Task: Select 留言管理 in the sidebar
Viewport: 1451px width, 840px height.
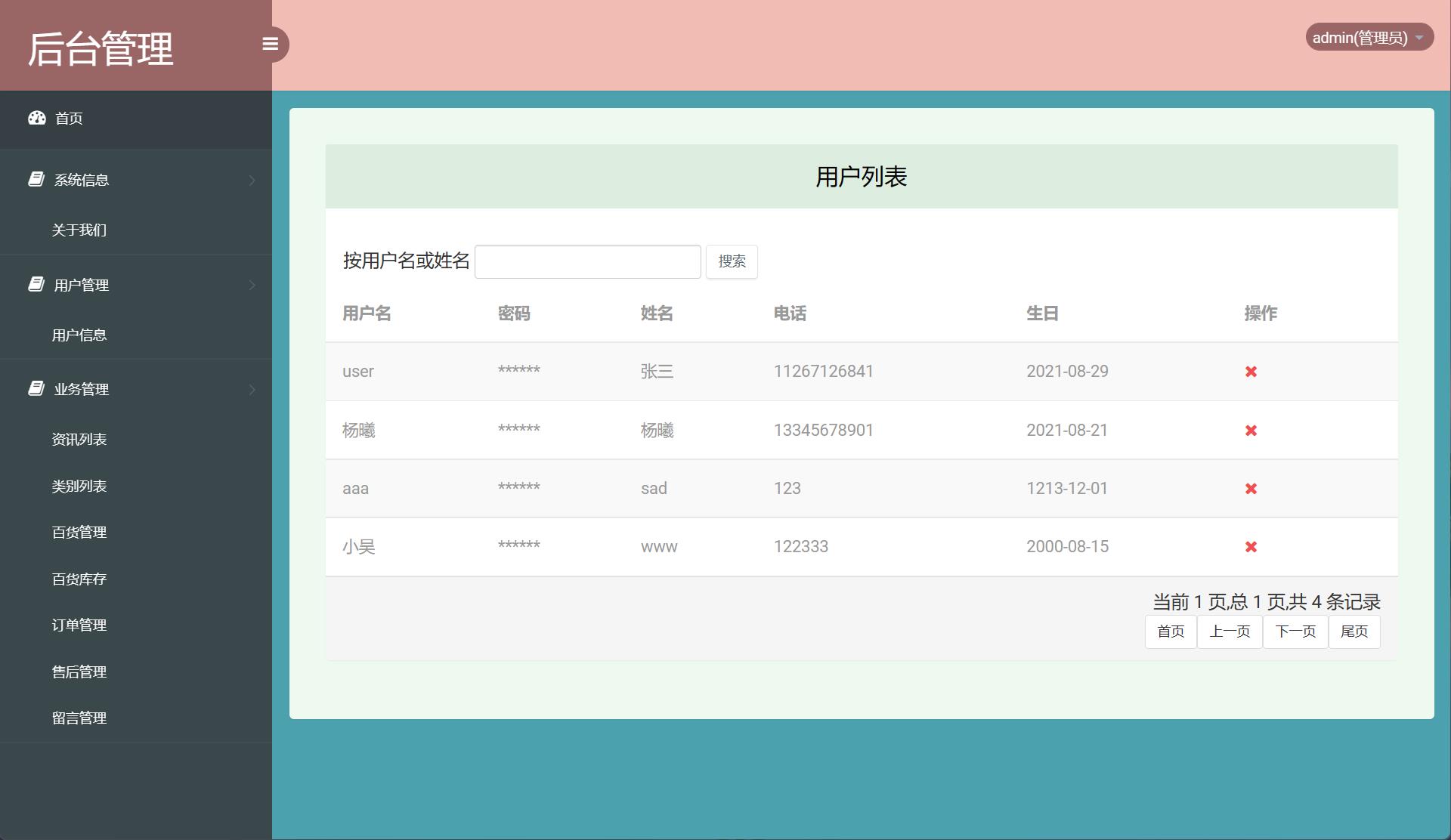Action: (79, 718)
